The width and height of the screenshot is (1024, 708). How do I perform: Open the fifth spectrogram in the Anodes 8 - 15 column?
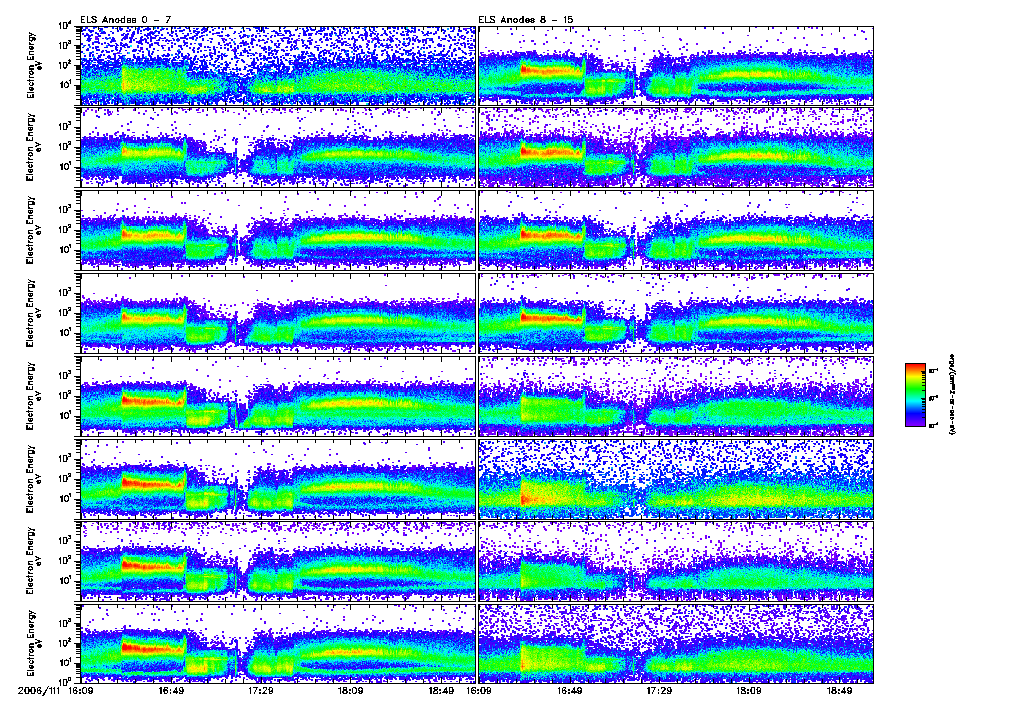pos(676,396)
